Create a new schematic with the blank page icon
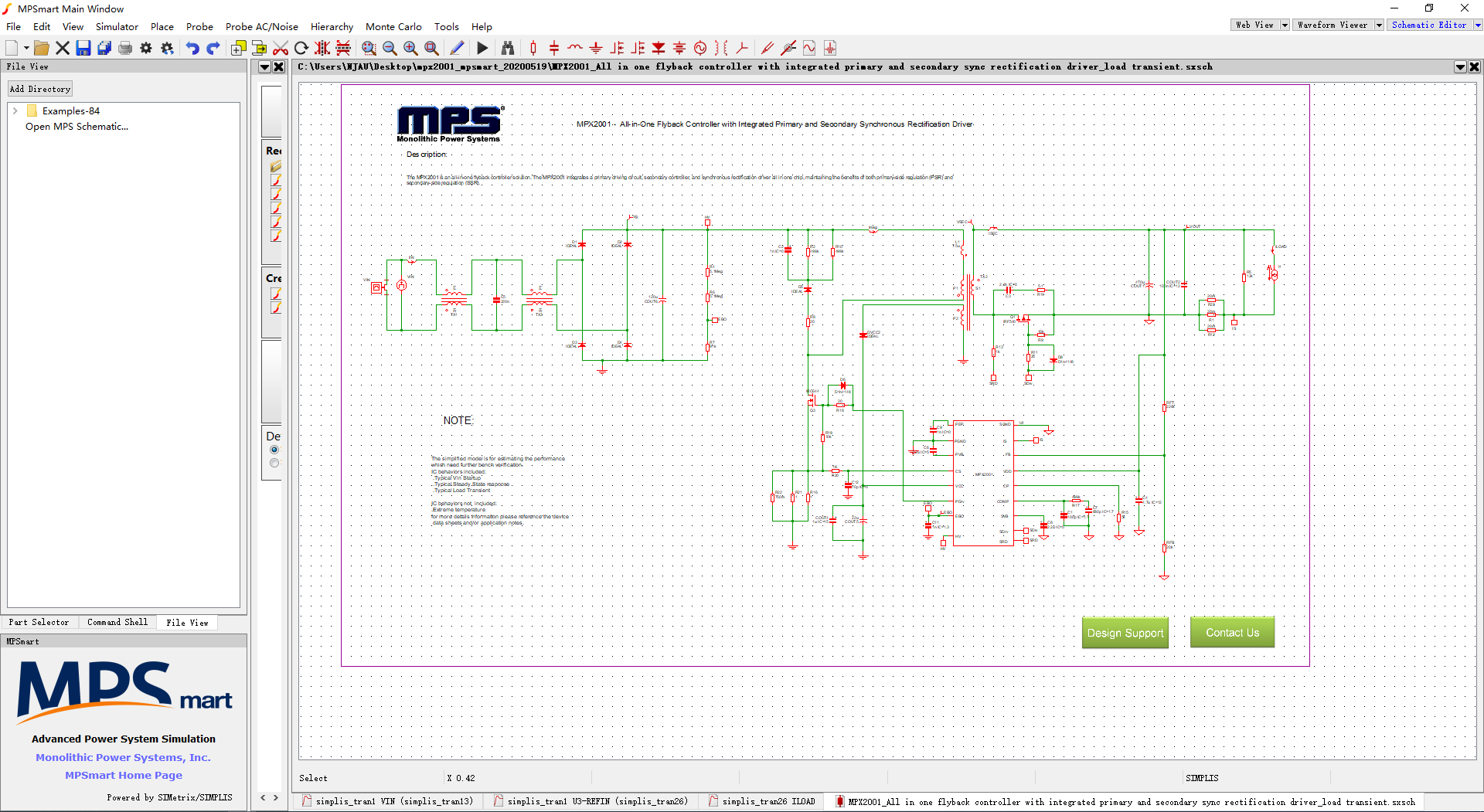The height and width of the screenshot is (812, 1484). (12, 48)
